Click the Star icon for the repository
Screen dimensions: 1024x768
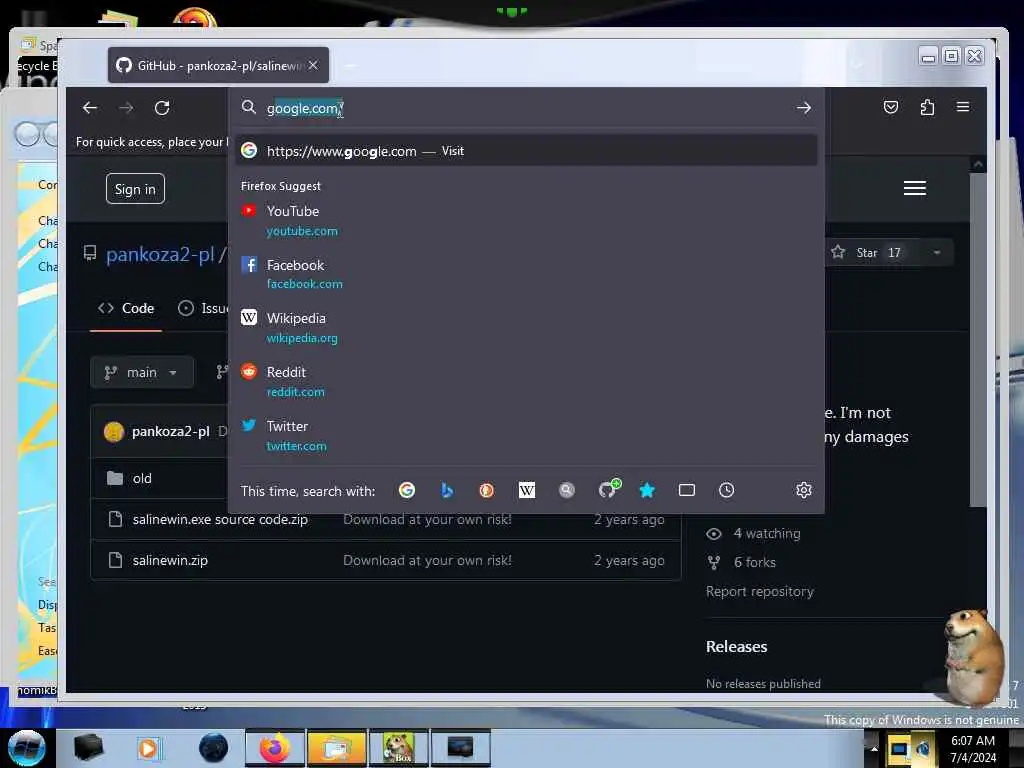click(838, 252)
